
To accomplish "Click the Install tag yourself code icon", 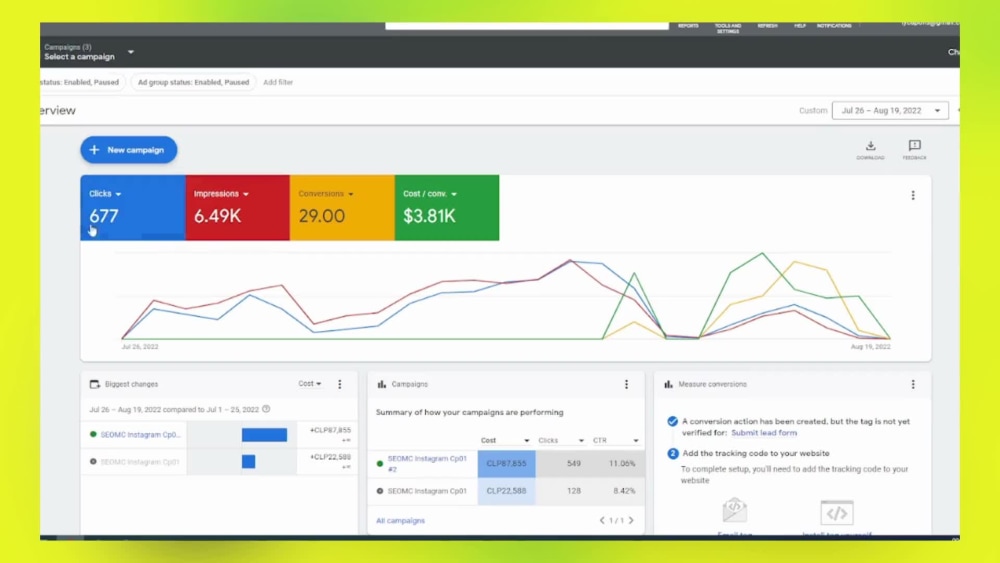I will tap(837, 513).
